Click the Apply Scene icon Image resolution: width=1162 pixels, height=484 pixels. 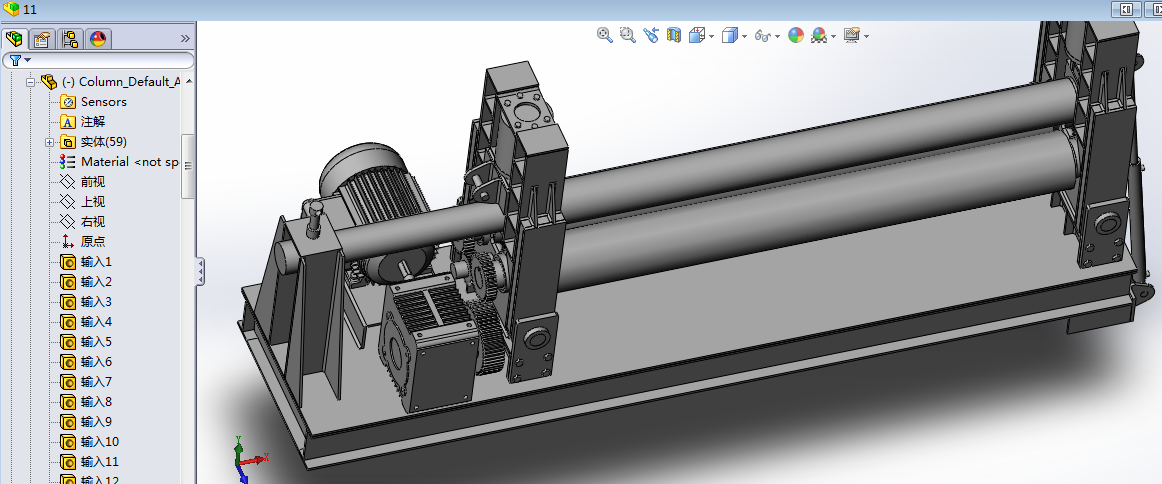[x=819, y=35]
